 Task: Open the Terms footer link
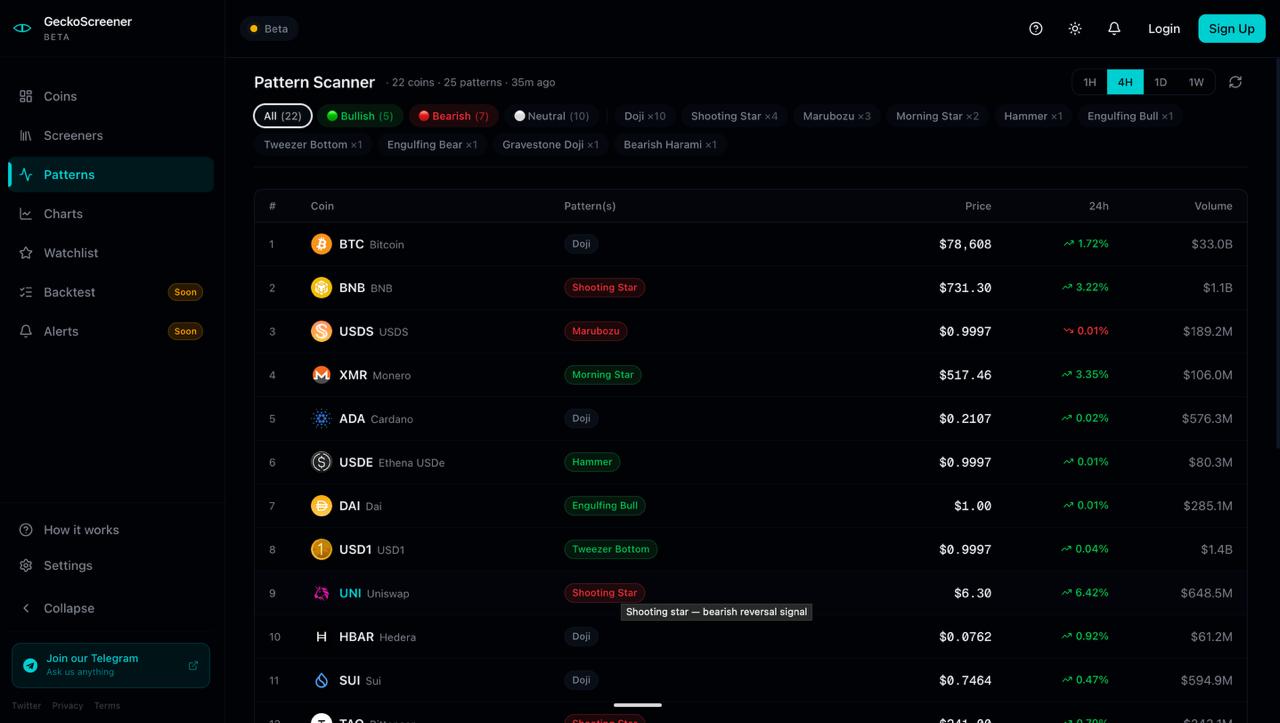point(107,706)
